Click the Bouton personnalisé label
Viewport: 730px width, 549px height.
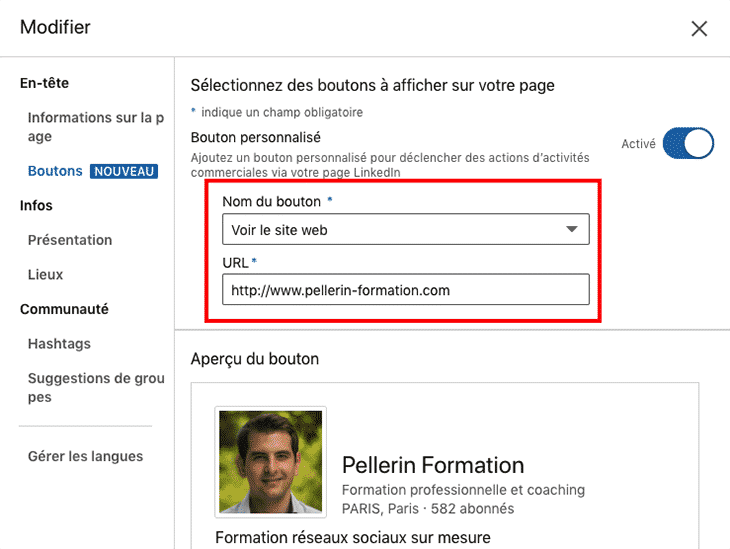pos(256,137)
